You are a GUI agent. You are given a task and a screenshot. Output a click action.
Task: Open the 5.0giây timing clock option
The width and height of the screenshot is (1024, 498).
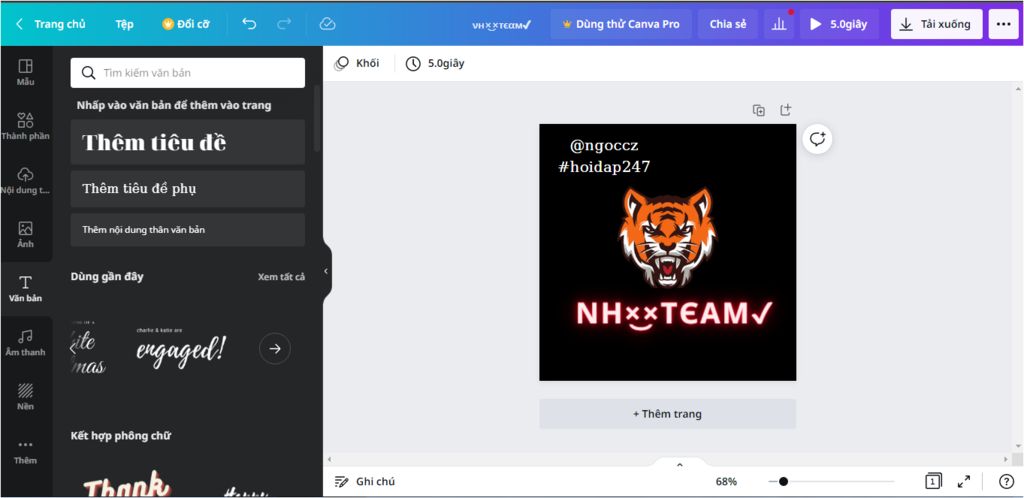click(435, 63)
